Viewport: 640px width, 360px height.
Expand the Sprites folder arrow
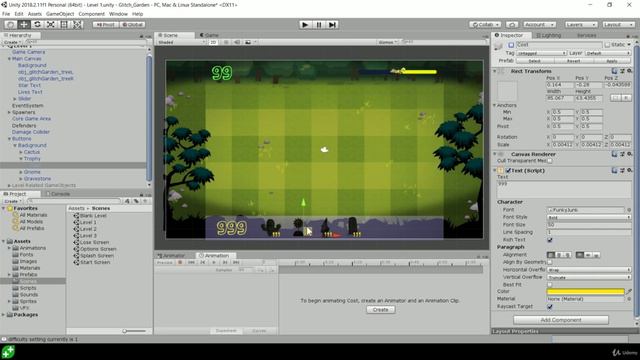click(9, 301)
